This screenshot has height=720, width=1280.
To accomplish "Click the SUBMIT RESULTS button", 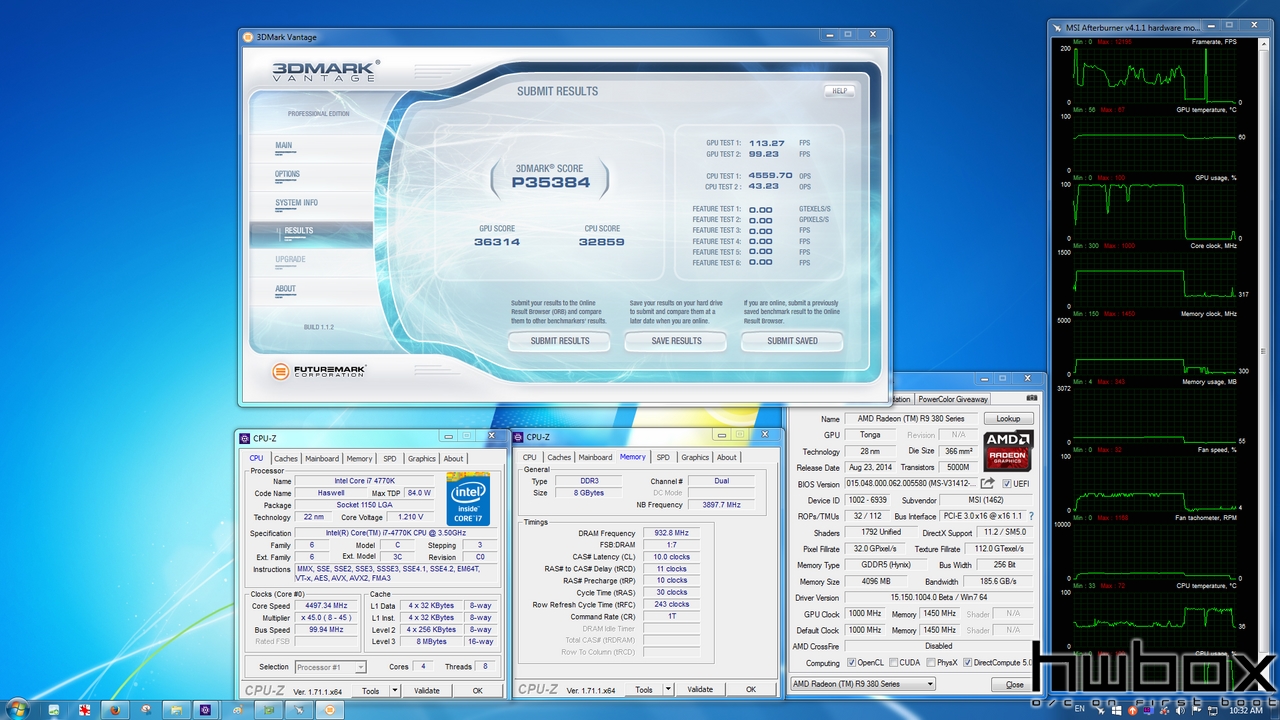I will (x=560, y=341).
